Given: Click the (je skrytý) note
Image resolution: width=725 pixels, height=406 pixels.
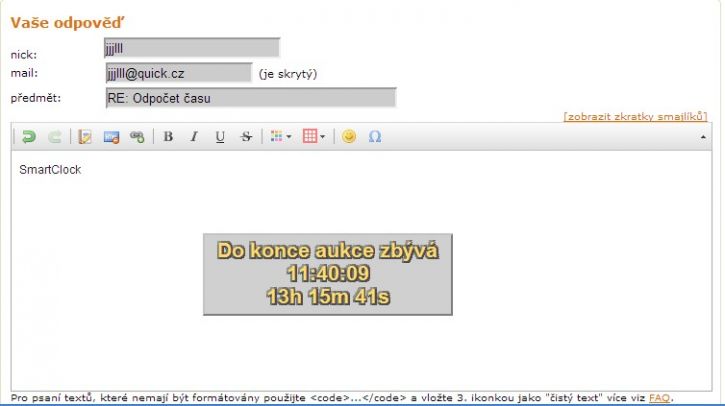Looking at the screenshot, I should click(x=288, y=74).
